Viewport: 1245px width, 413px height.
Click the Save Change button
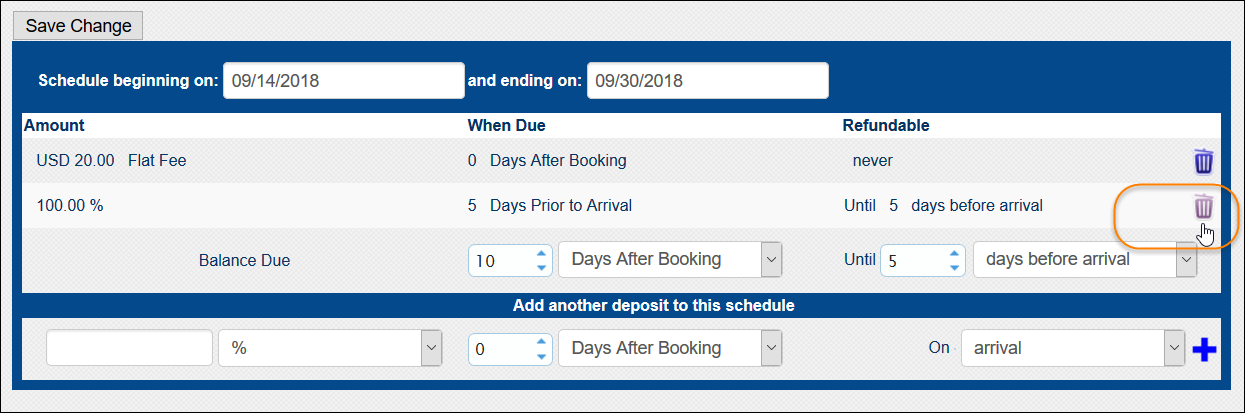[x=78, y=25]
